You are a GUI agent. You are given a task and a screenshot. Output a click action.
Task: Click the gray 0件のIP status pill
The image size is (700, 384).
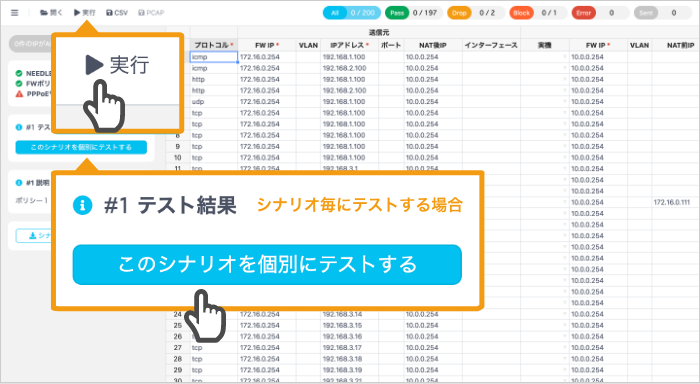(30, 44)
